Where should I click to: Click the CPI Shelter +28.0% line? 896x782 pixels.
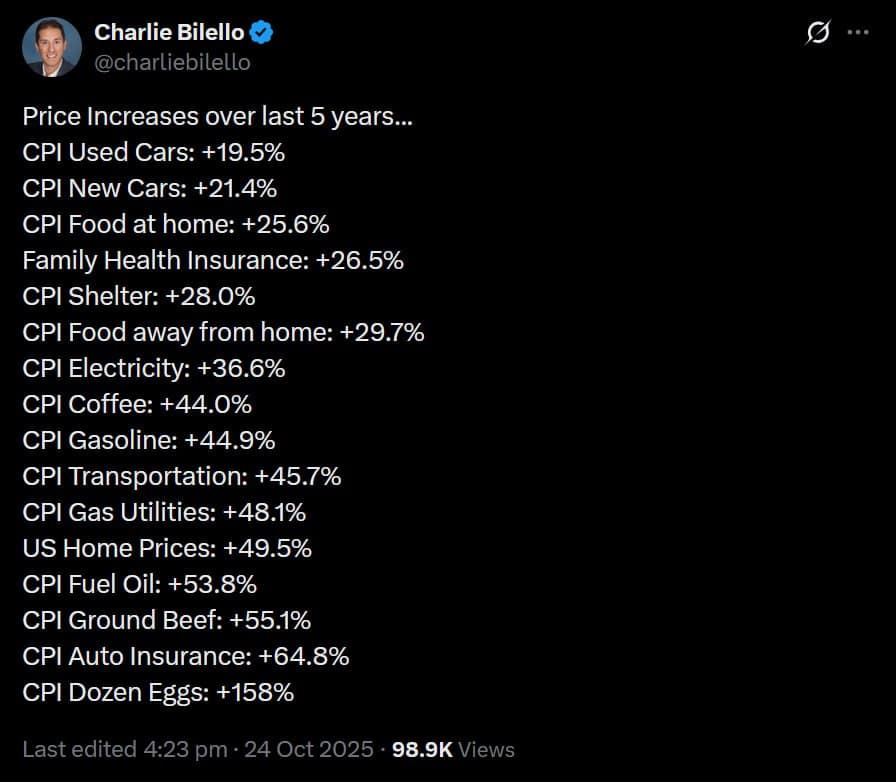tap(139, 296)
